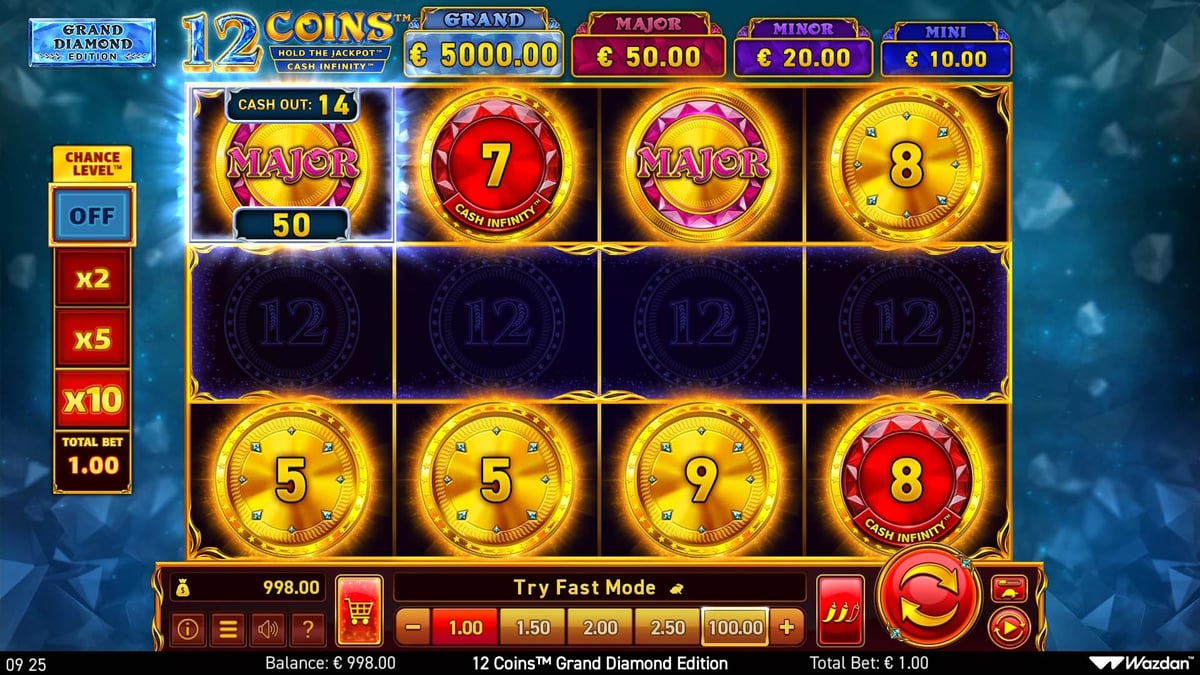Enable the x2 Chance Level
Screen dimensions: 1200x675
coord(92,278)
